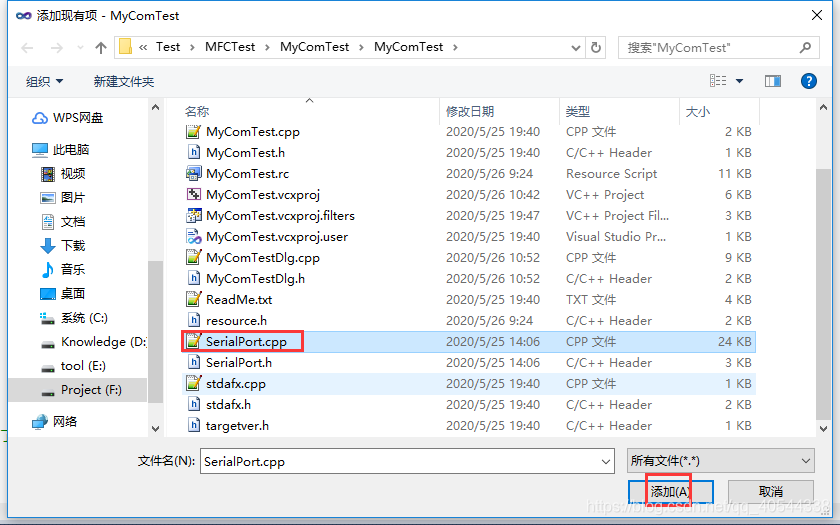
Task: Click the view layout icon
Action: pos(718,81)
